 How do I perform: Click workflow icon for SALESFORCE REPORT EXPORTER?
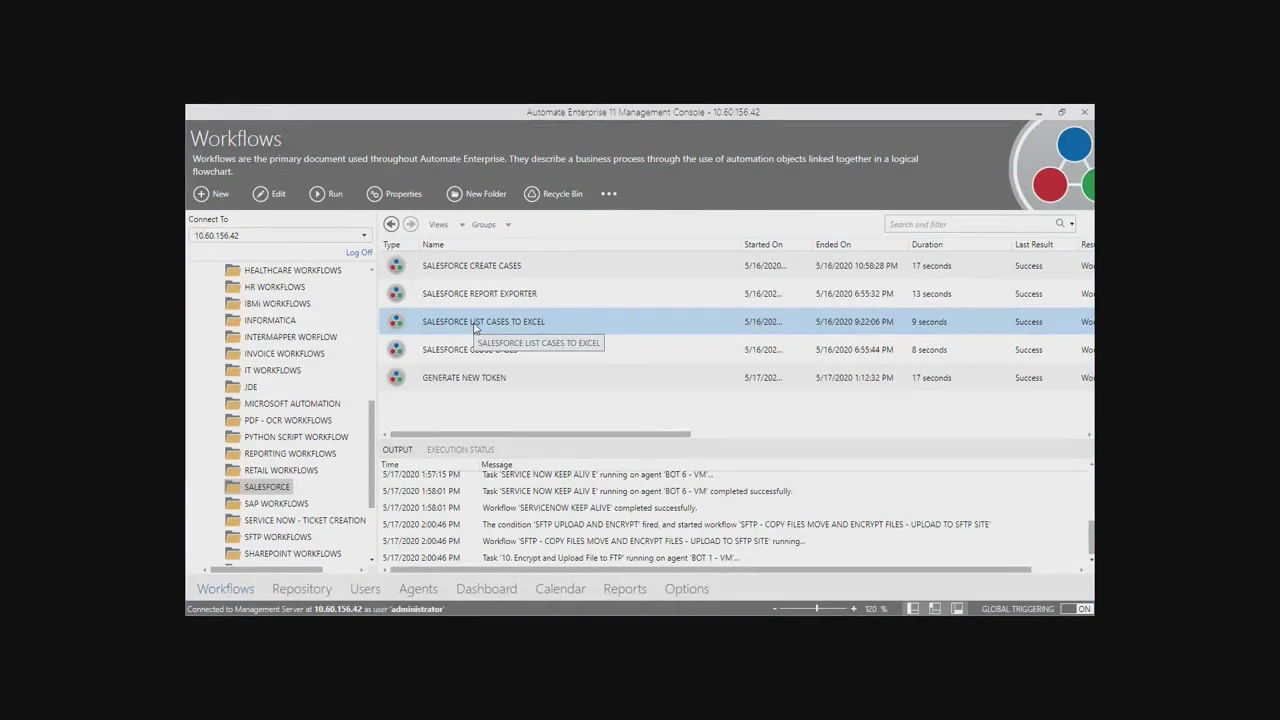click(x=397, y=294)
